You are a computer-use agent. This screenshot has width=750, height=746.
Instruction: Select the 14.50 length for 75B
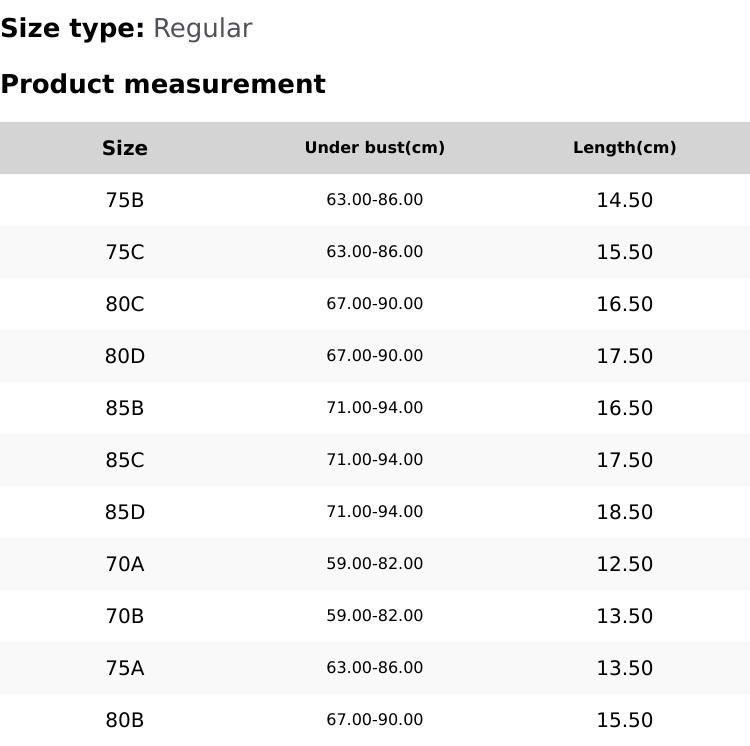coord(624,200)
